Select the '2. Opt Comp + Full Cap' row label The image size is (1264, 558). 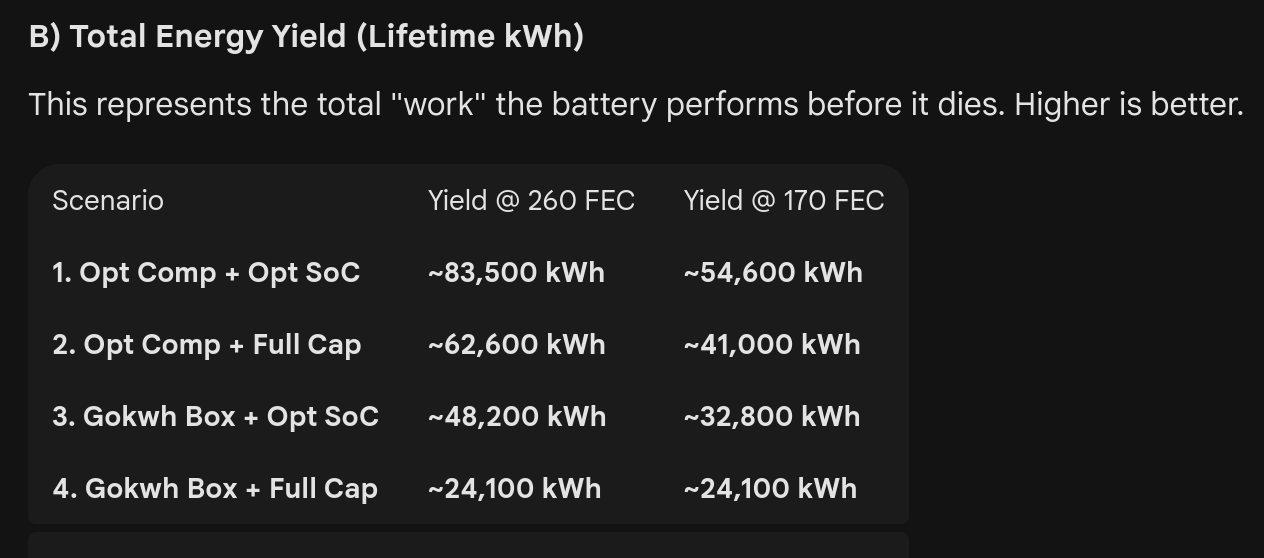click(x=207, y=345)
